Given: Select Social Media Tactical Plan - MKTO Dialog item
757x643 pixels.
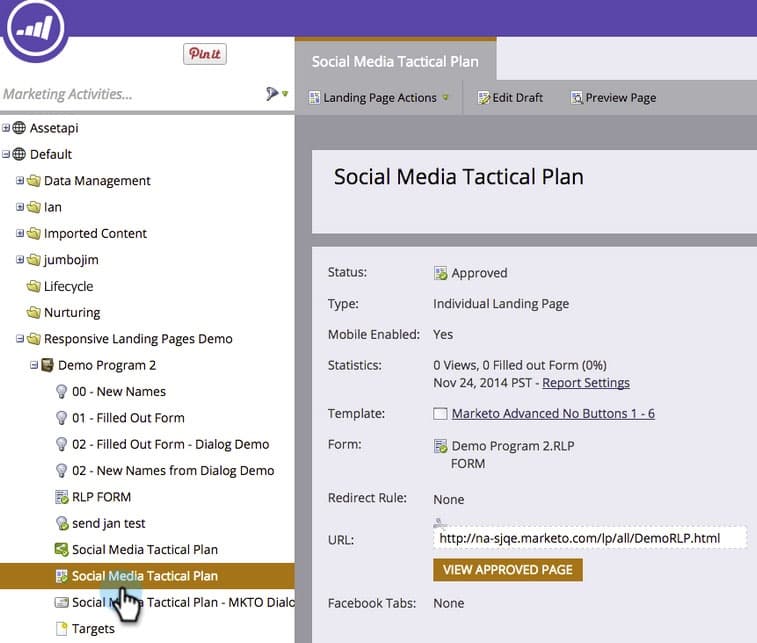Looking at the screenshot, I should coord(183,602).
